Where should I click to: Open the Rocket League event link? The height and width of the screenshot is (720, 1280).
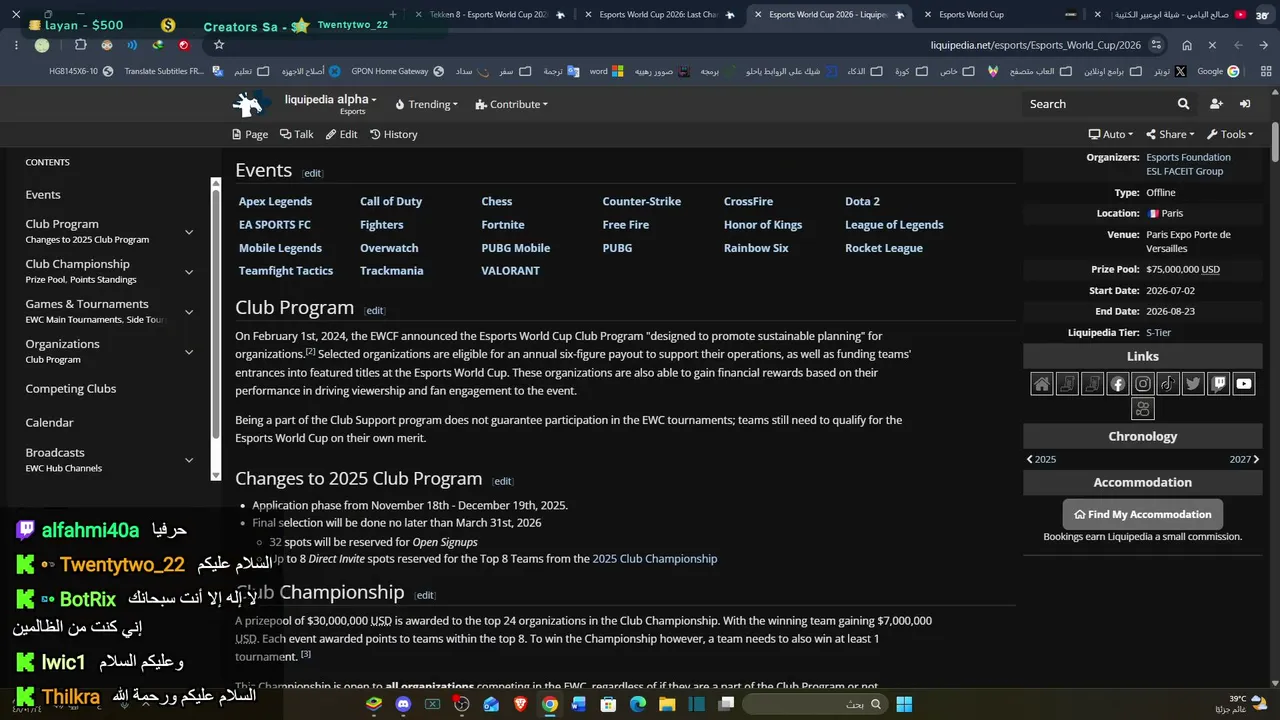tap(884, 248)
